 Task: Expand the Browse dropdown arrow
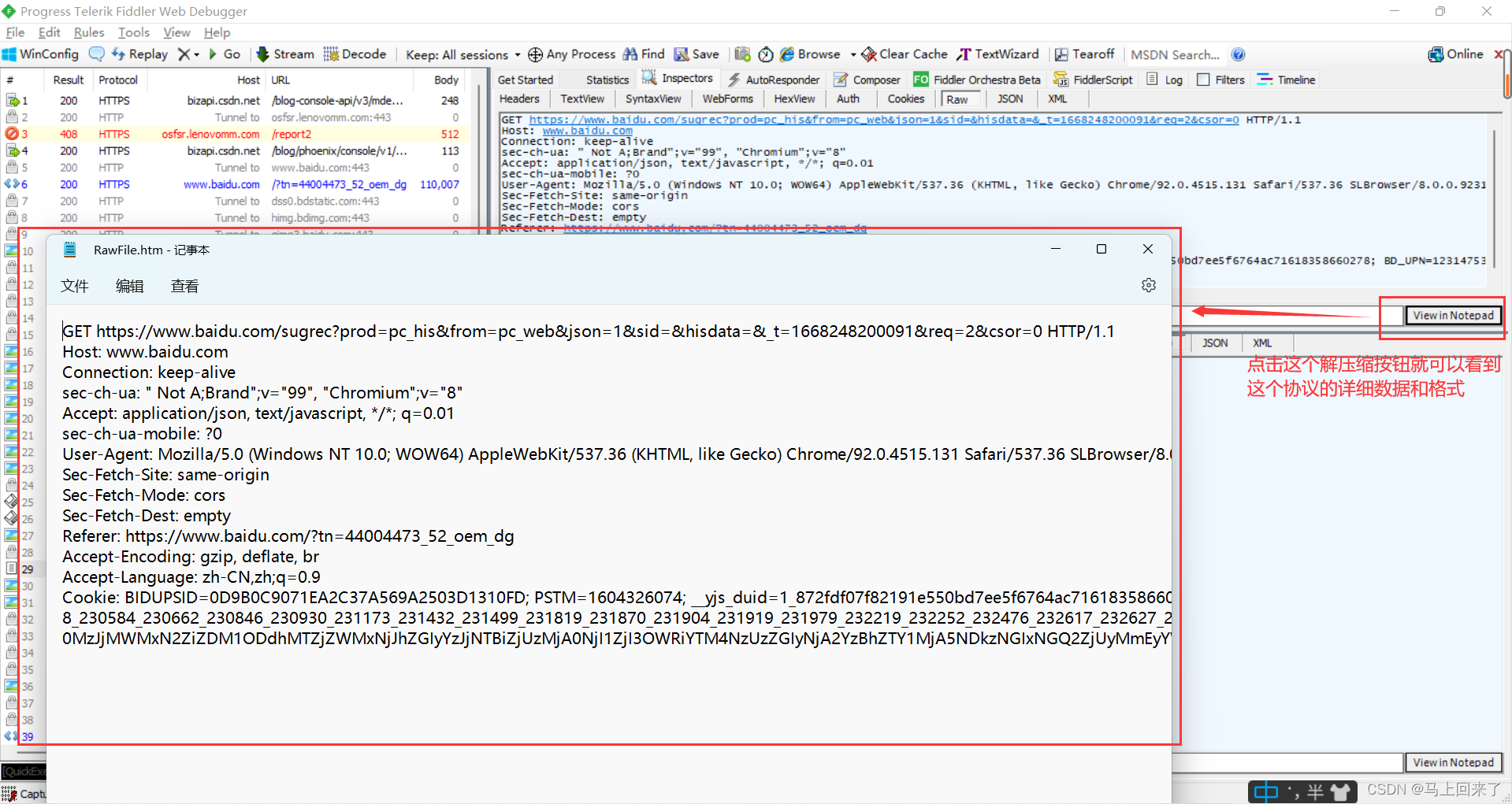853,54
